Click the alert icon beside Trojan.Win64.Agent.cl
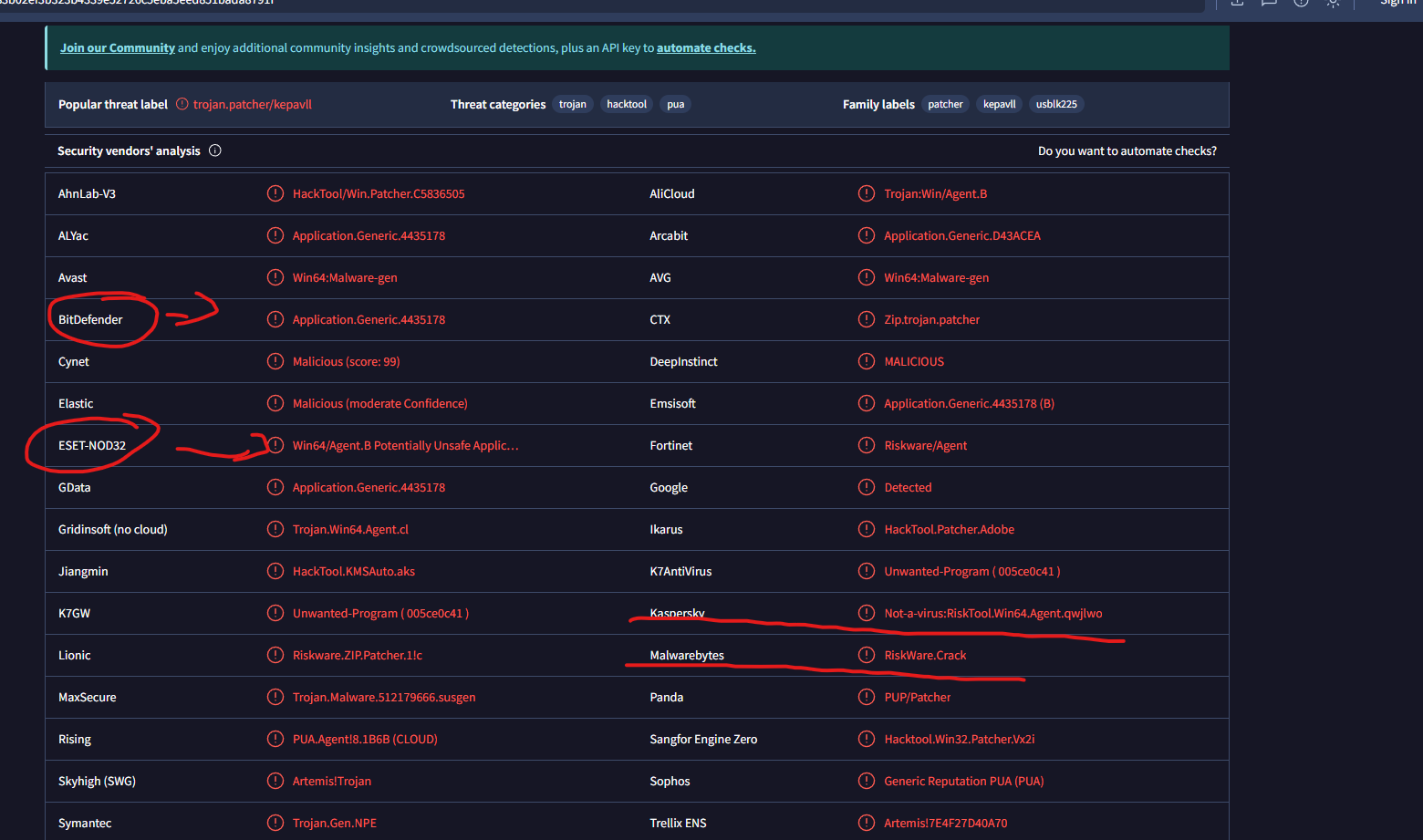Image resolution: width=1423 pixels, height=840 pixels. click(x=275, y=529)
